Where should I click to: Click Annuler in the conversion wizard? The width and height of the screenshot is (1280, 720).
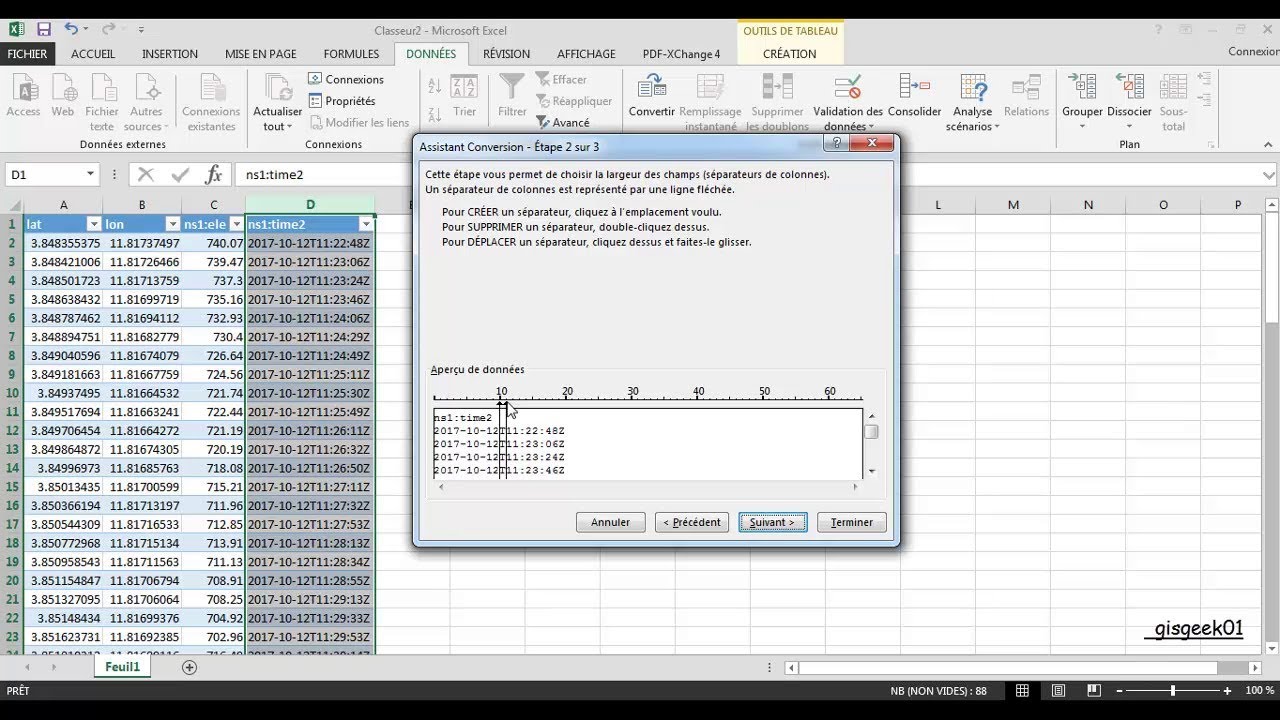point(610,522)
